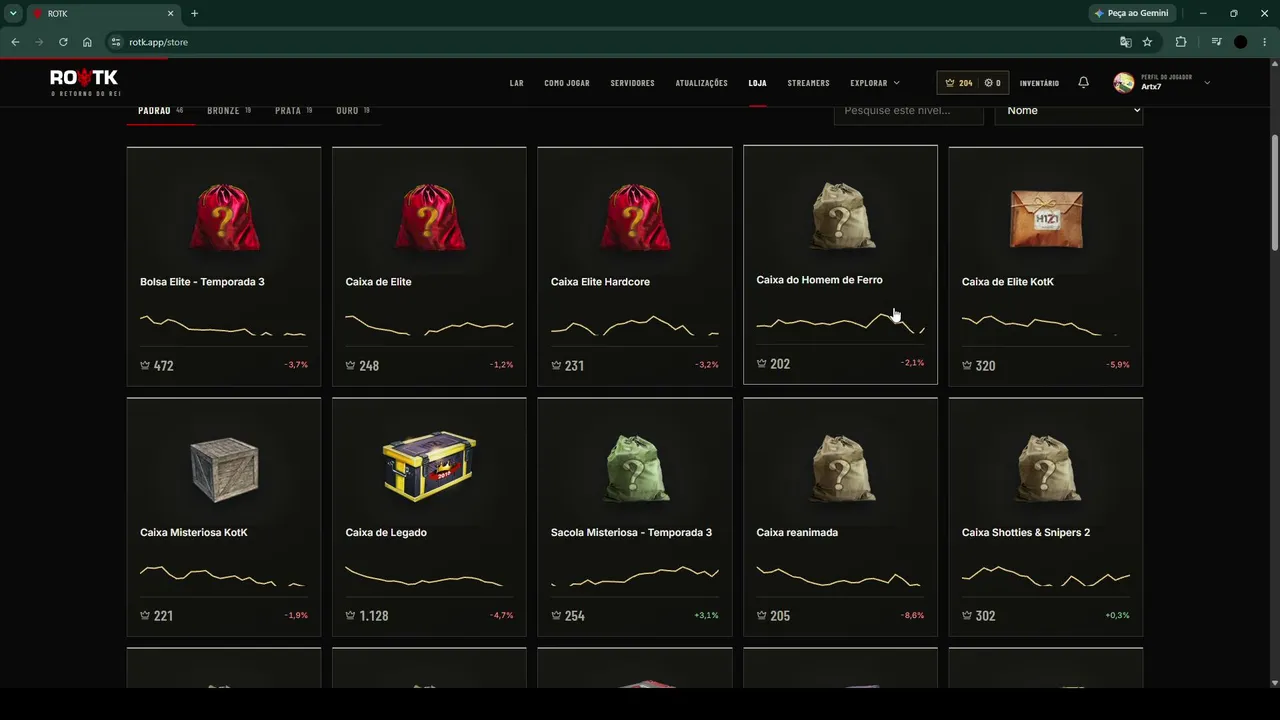Open the Streamers nav item
The width and height of the screenshot is (1280, 720).
coord(808,83)
